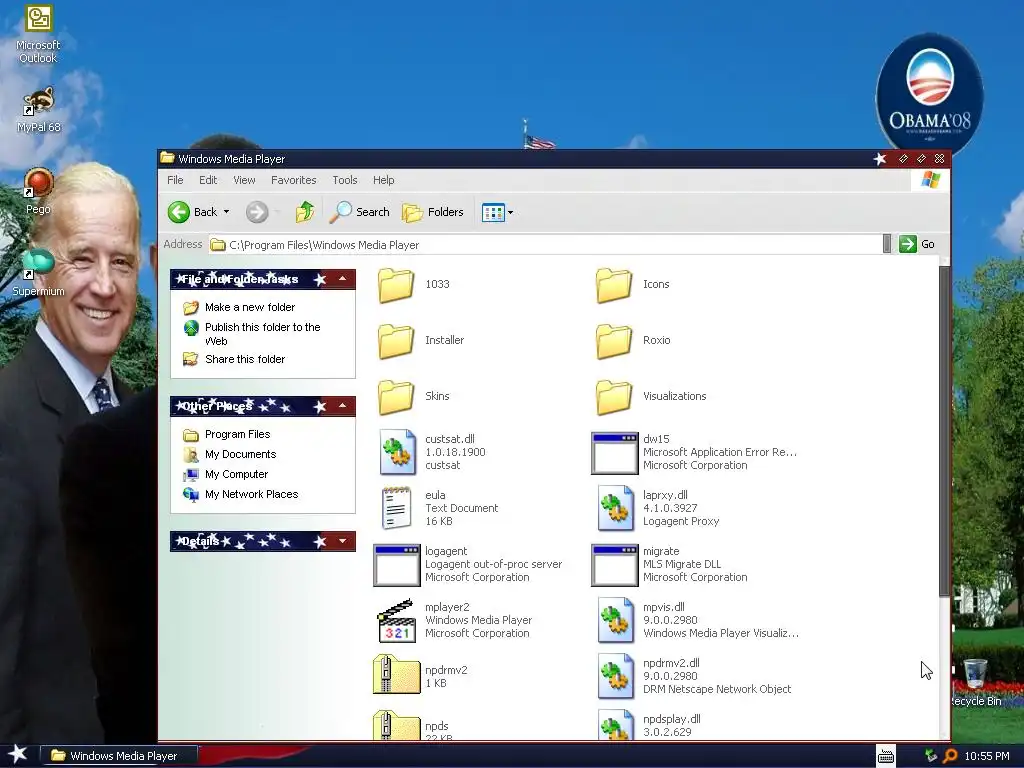Select the dw15 application icon
Image resolution: width=1024 pixels, height=768 pixels.
point(615,453)
